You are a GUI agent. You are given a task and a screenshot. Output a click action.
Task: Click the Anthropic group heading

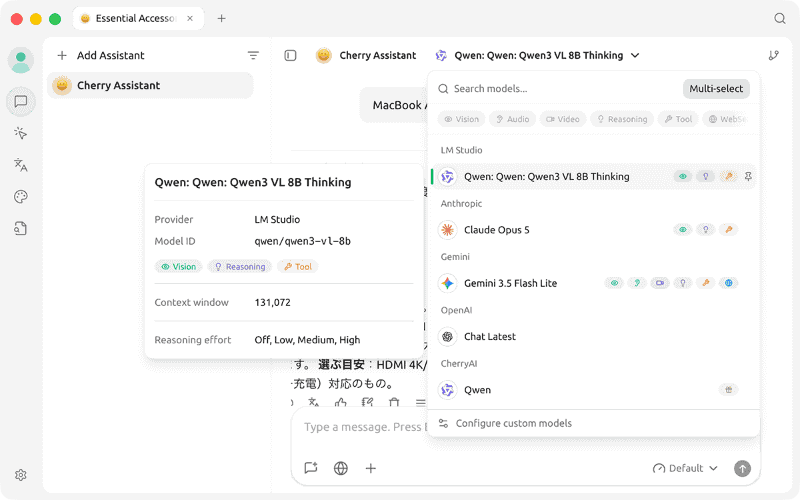461,203
